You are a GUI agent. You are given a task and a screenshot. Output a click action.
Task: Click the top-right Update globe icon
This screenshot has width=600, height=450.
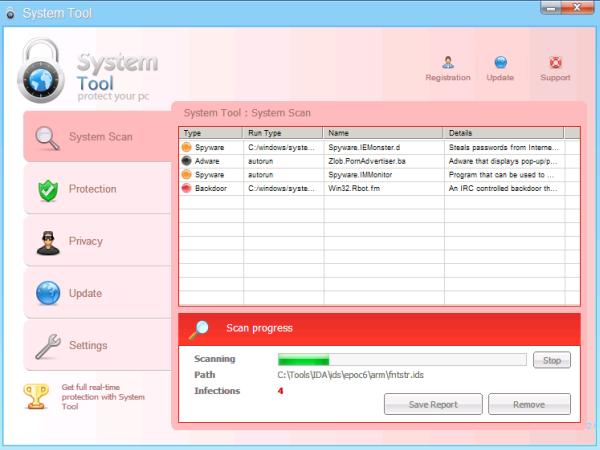pos(501,62)
